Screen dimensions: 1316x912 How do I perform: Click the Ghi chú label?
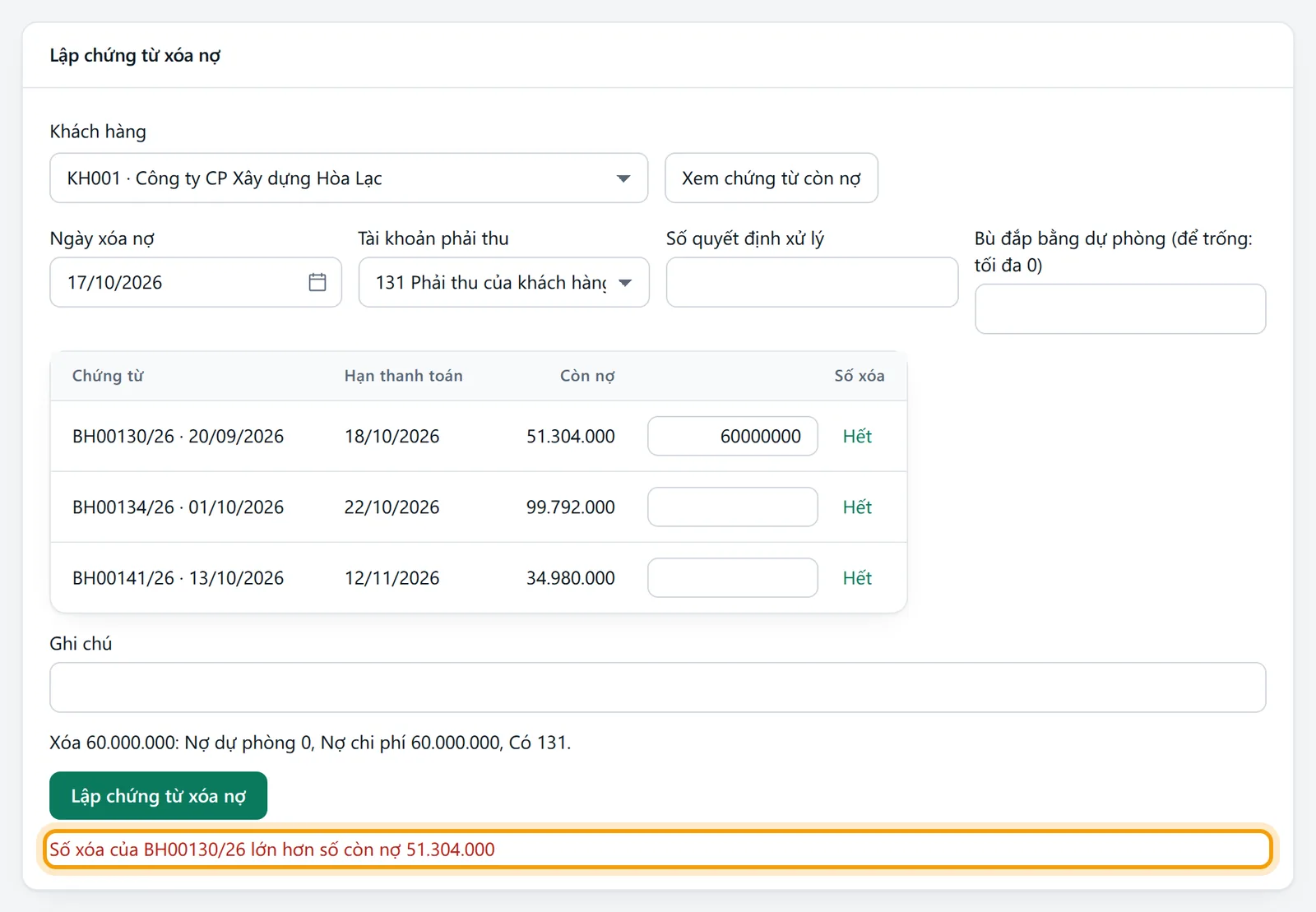81,643
